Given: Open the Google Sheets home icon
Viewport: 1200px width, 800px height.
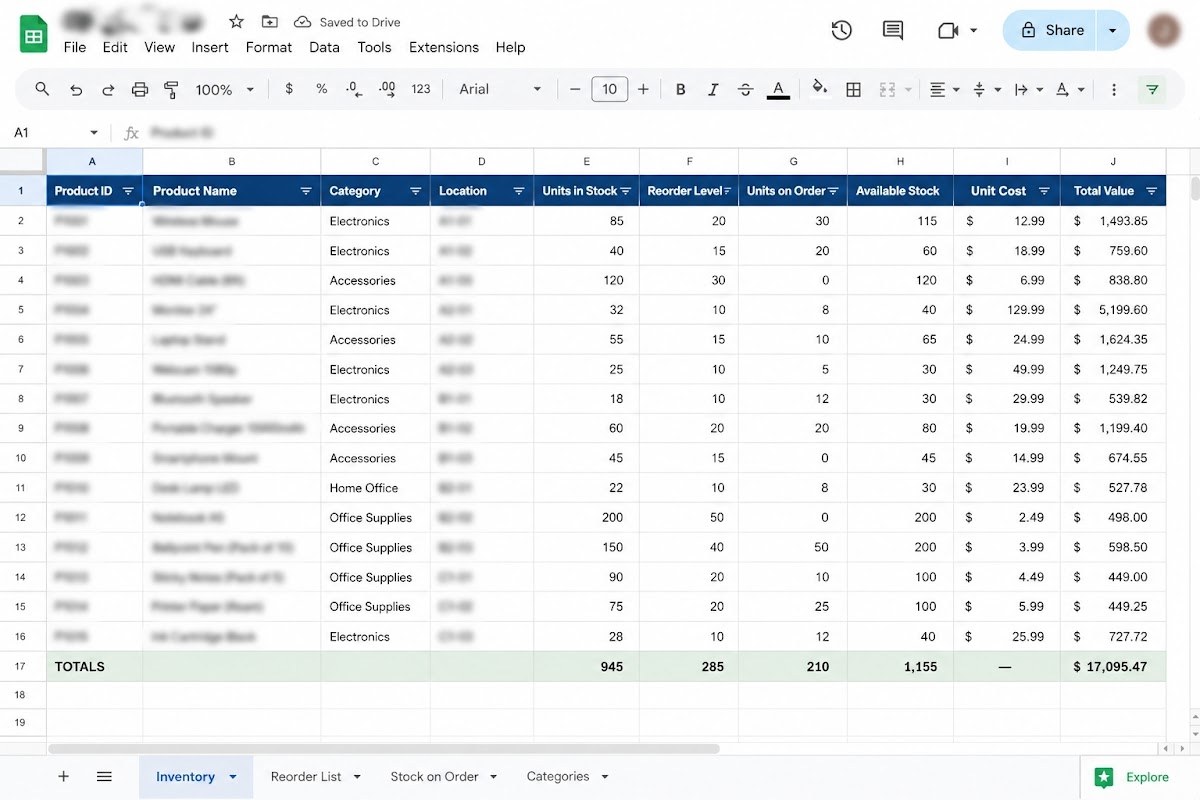Looking at the screenshot, I should coord(34,35).
